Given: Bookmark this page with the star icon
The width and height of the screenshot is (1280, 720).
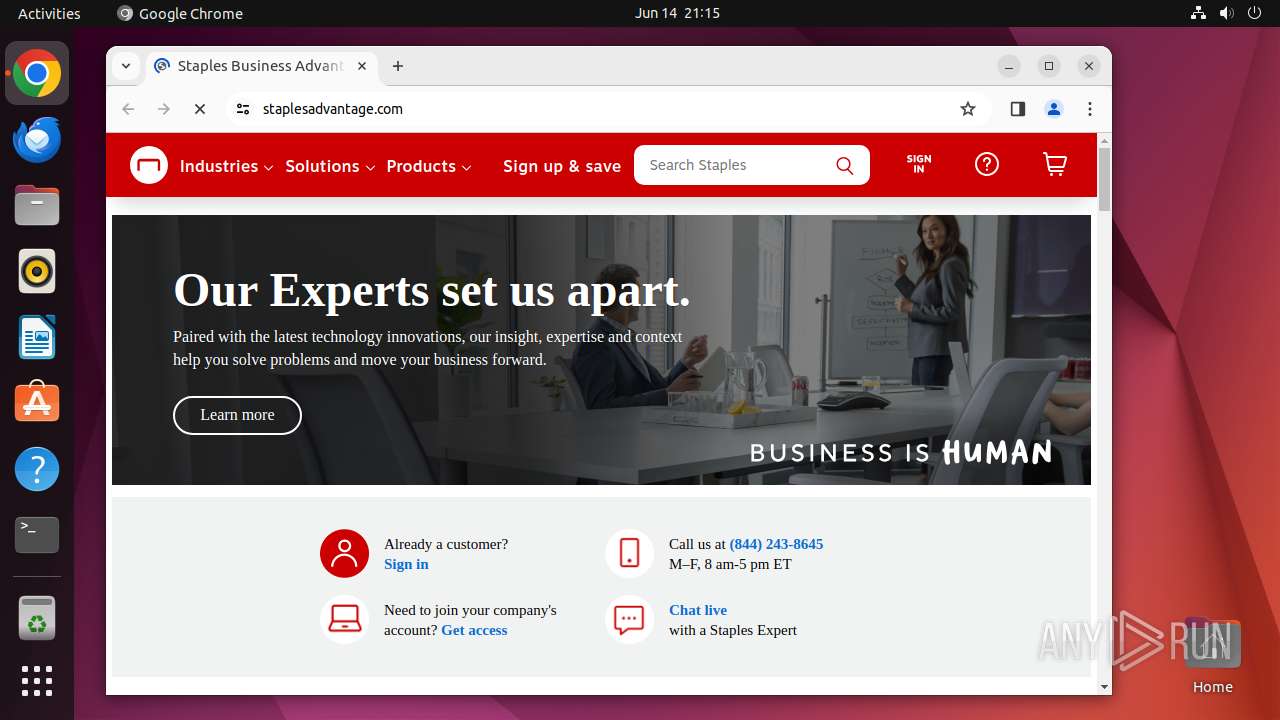Looking at the screenshot, I should click(968, 109).
